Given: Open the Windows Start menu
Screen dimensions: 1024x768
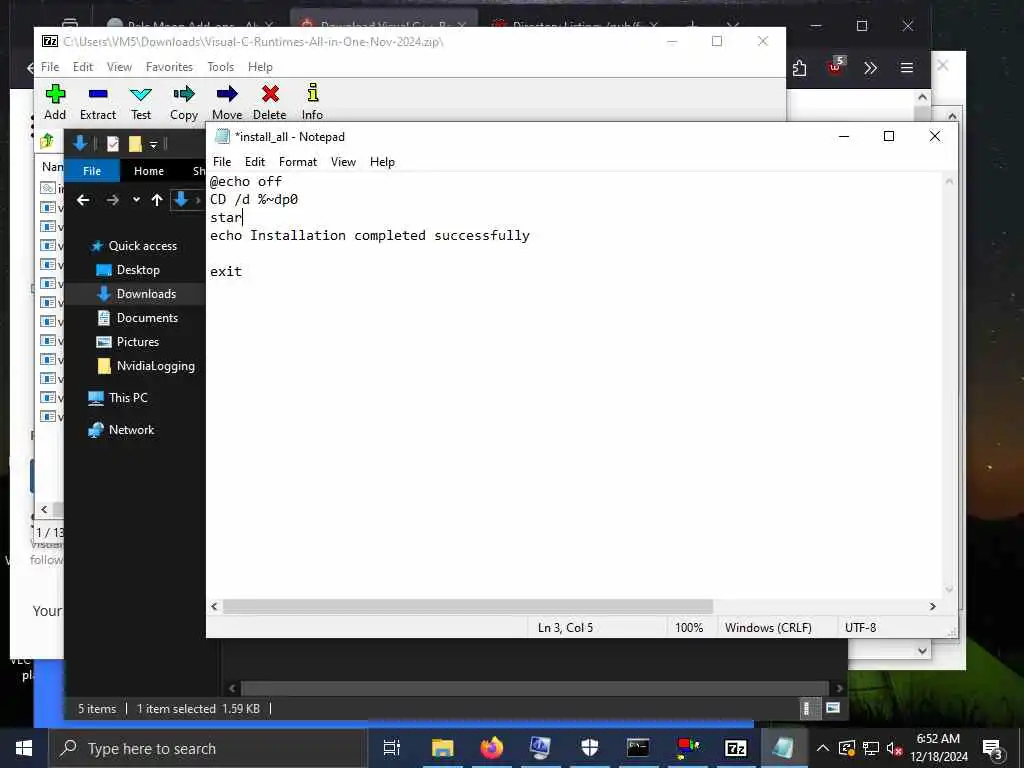Looking at the screenshot, I should tap(24, 748).
